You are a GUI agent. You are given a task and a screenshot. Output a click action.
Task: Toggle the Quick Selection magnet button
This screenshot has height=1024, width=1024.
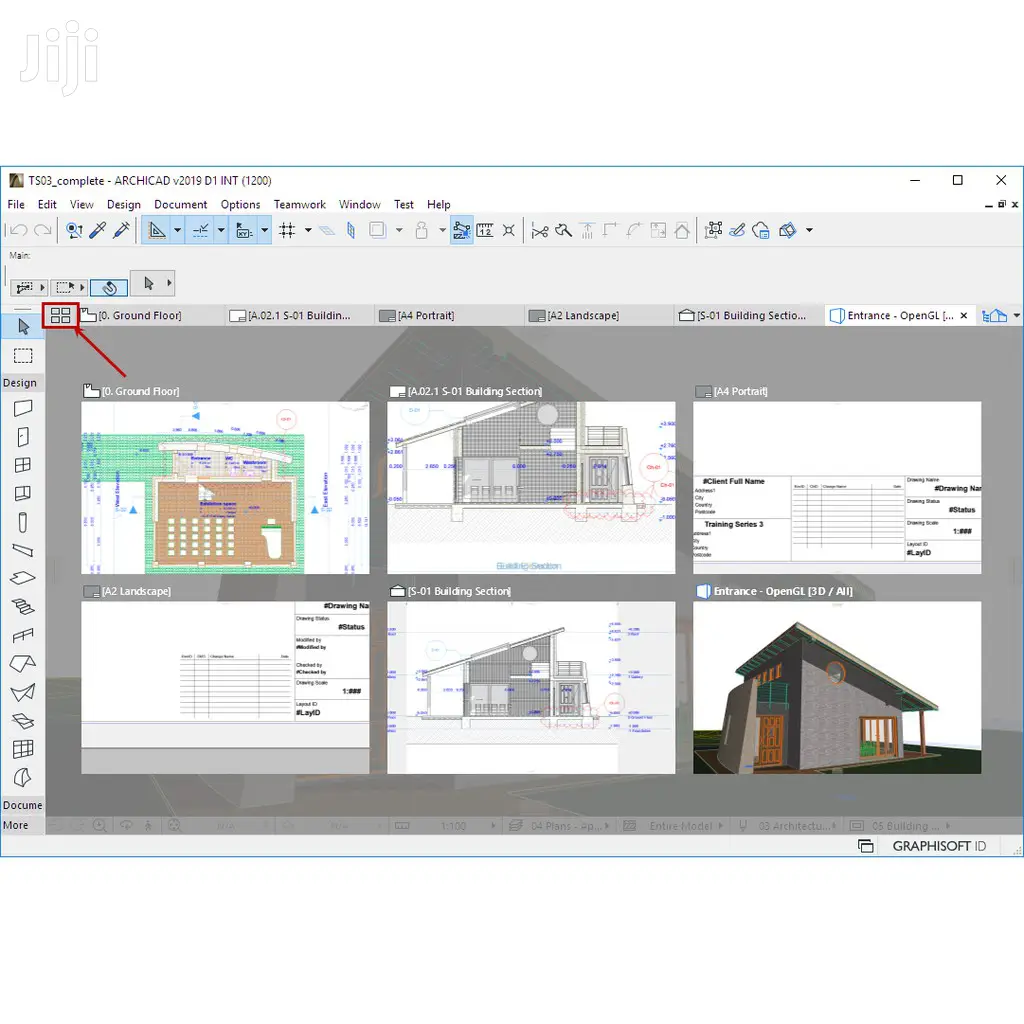coord(108,287)
